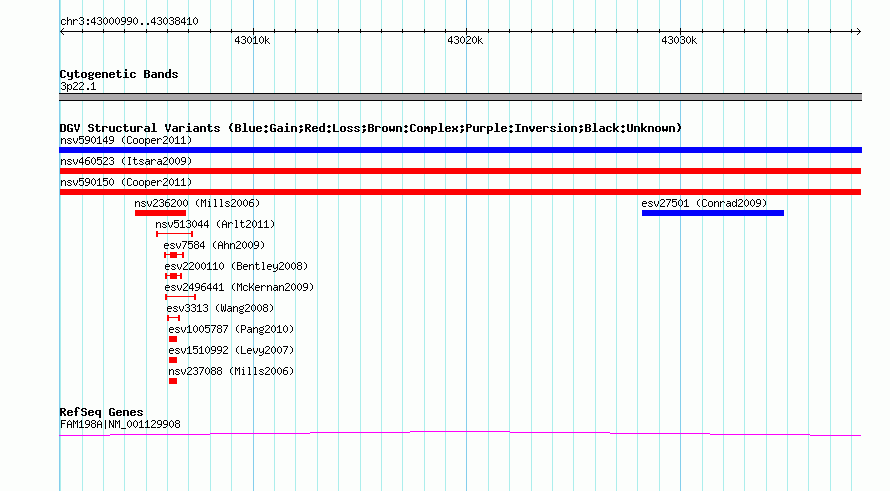
Task: Select the esv2496441 red interval glyph
Action: click(x=180, y=297)
